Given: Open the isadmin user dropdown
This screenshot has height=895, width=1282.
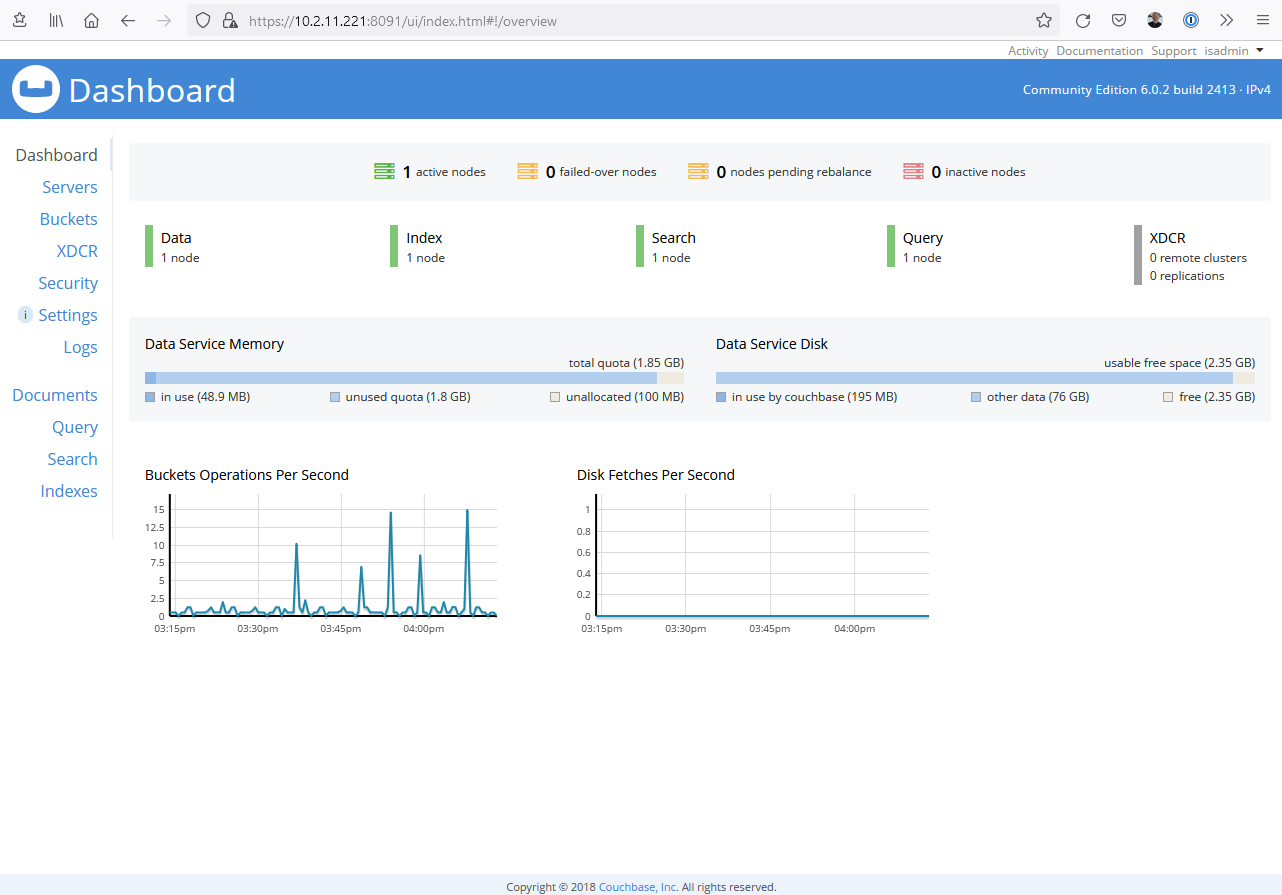Looking at the screenshot, I should tap(1233, 50).
